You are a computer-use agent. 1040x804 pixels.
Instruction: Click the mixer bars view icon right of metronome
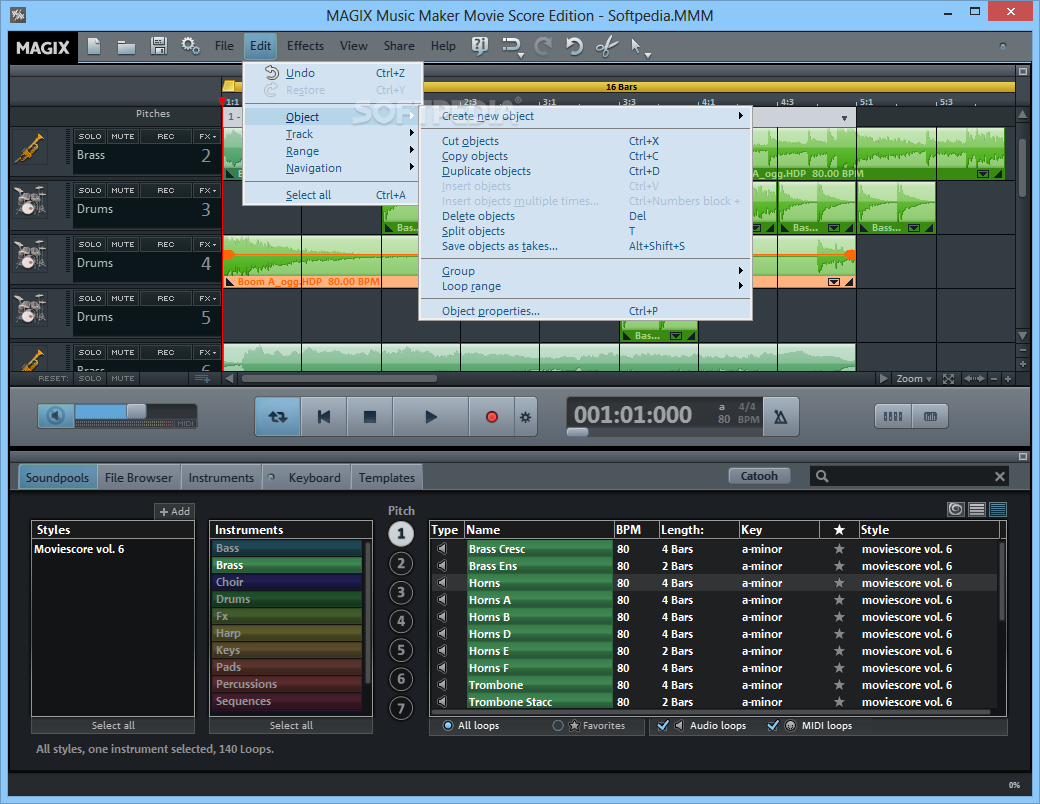(x=893, y=417)
